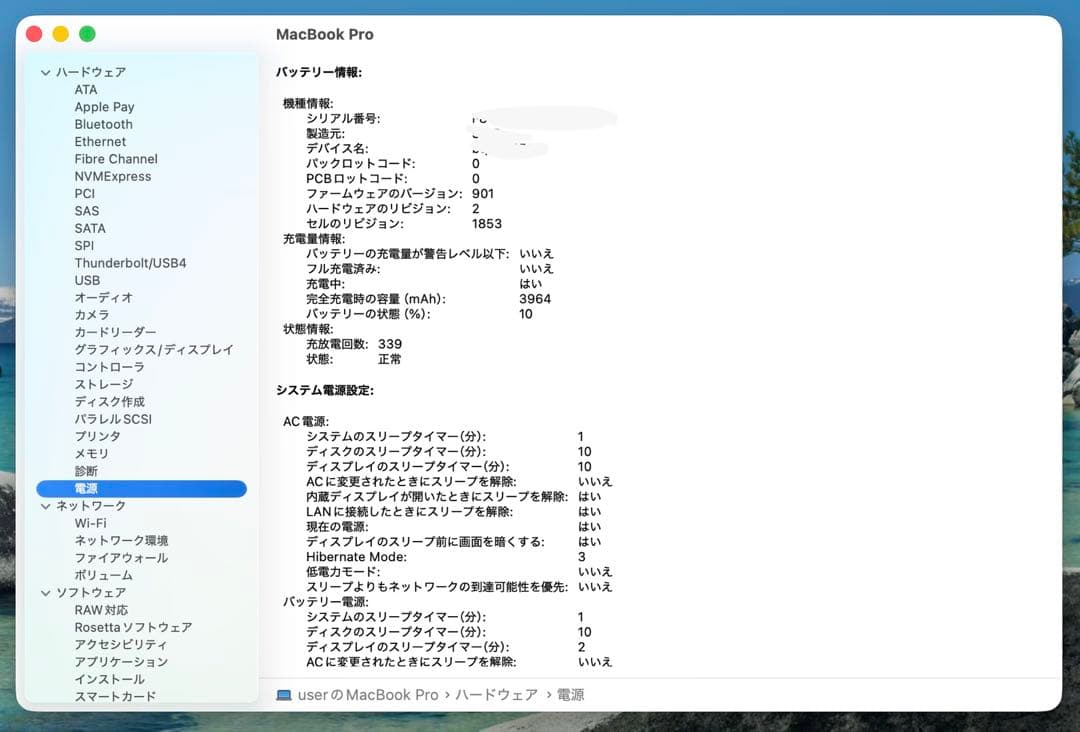This screenshot has height=732, width=1080.
Task: Collapse the ソフトウェア sidebar section
Action: 44,592
